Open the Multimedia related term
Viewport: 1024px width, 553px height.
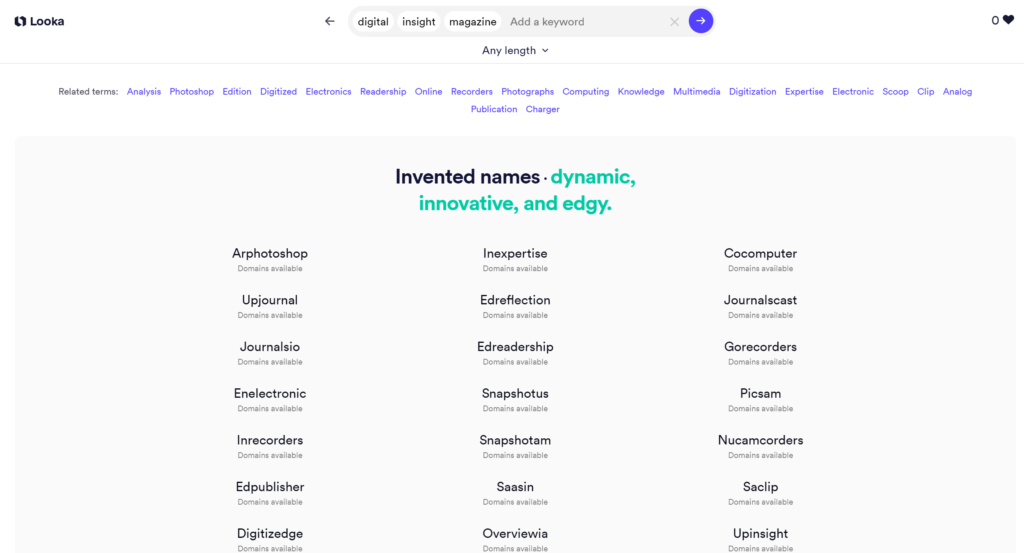coord(696,92)
